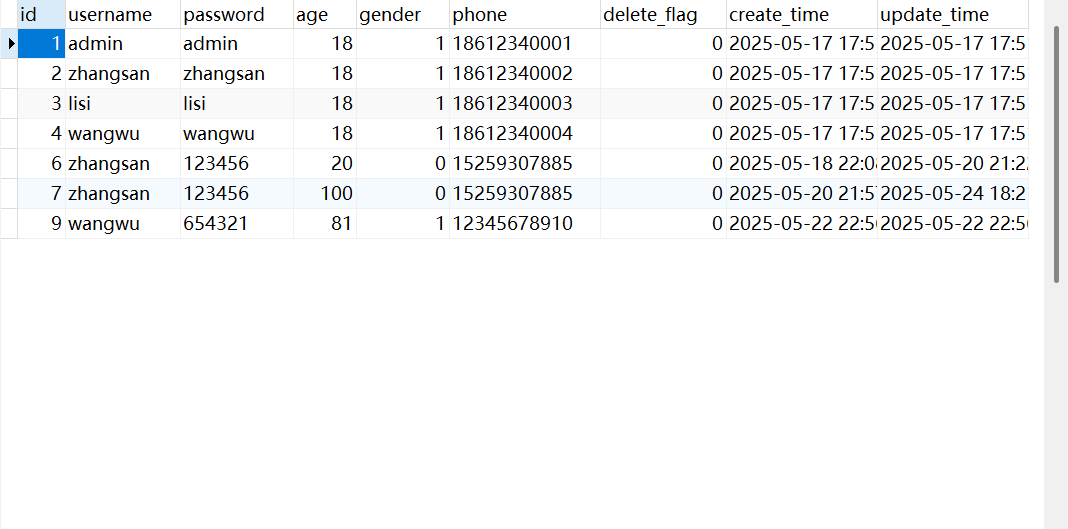Click age 18 in lisi row

(x=324, y=103)
